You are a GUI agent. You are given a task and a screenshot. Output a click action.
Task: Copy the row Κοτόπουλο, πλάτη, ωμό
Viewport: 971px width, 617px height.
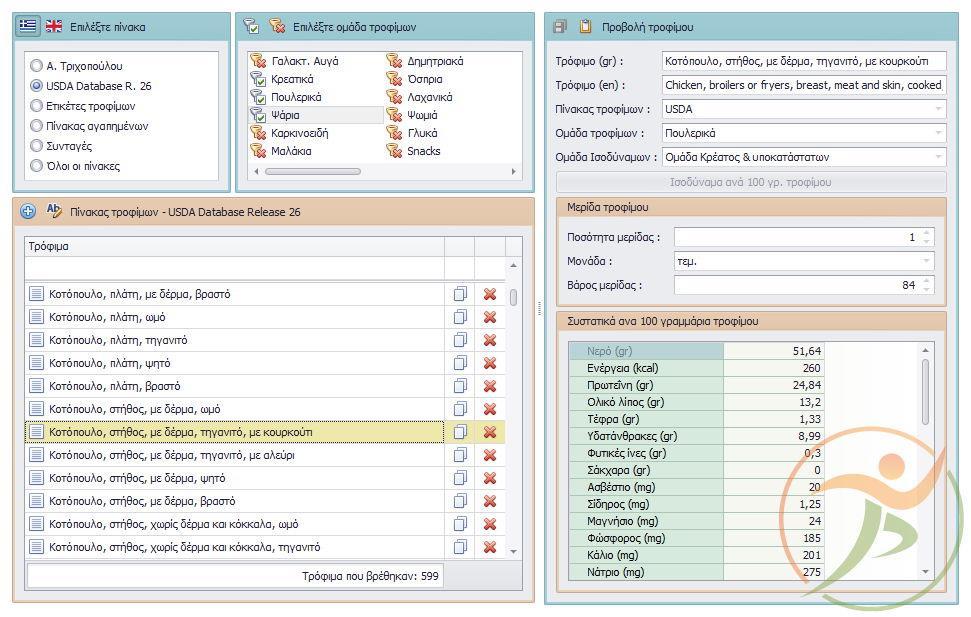click(460, 317)
